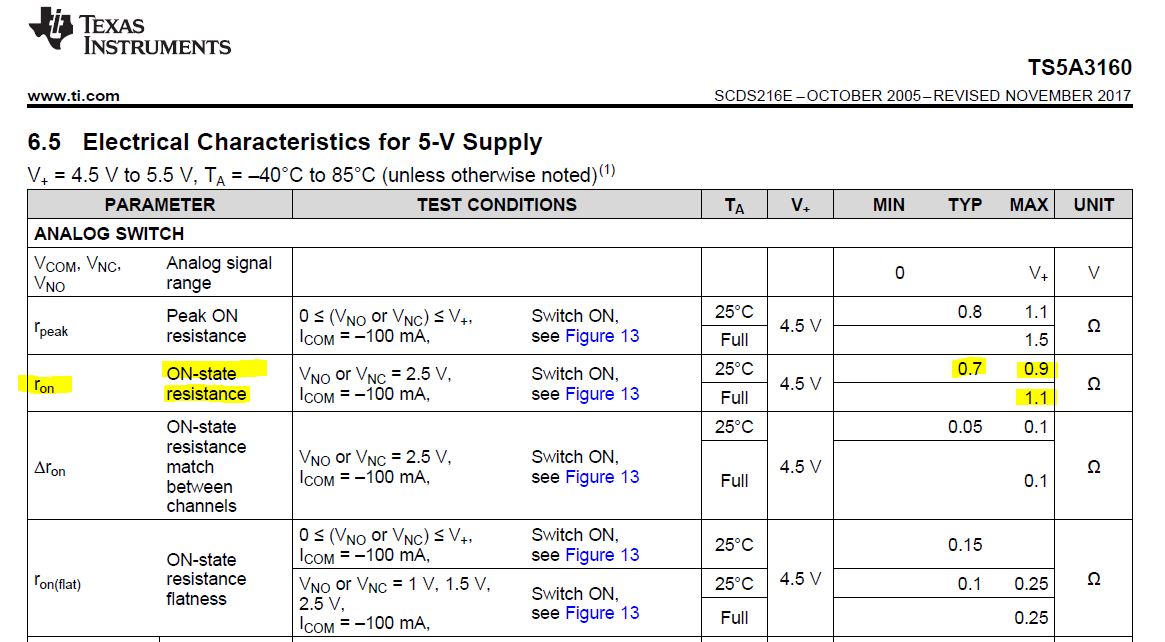Click the TEST CONDITIONS column header
The width and height of the screenshot is (1165, 642).
pos(496,204)
